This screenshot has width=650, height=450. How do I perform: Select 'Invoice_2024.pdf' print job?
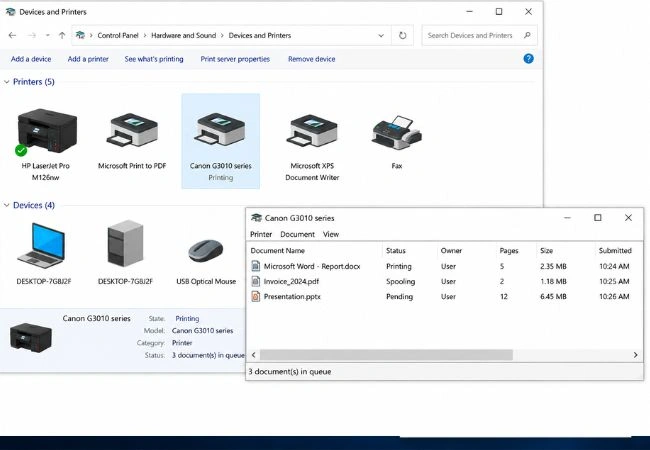(x=446, y=281)
